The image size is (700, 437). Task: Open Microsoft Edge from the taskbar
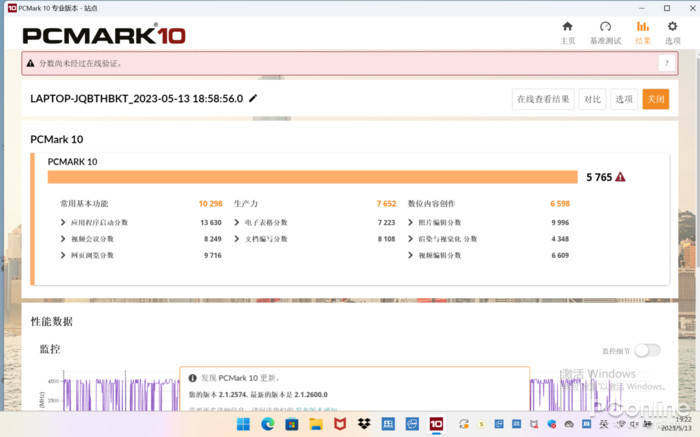click(267, 424)
